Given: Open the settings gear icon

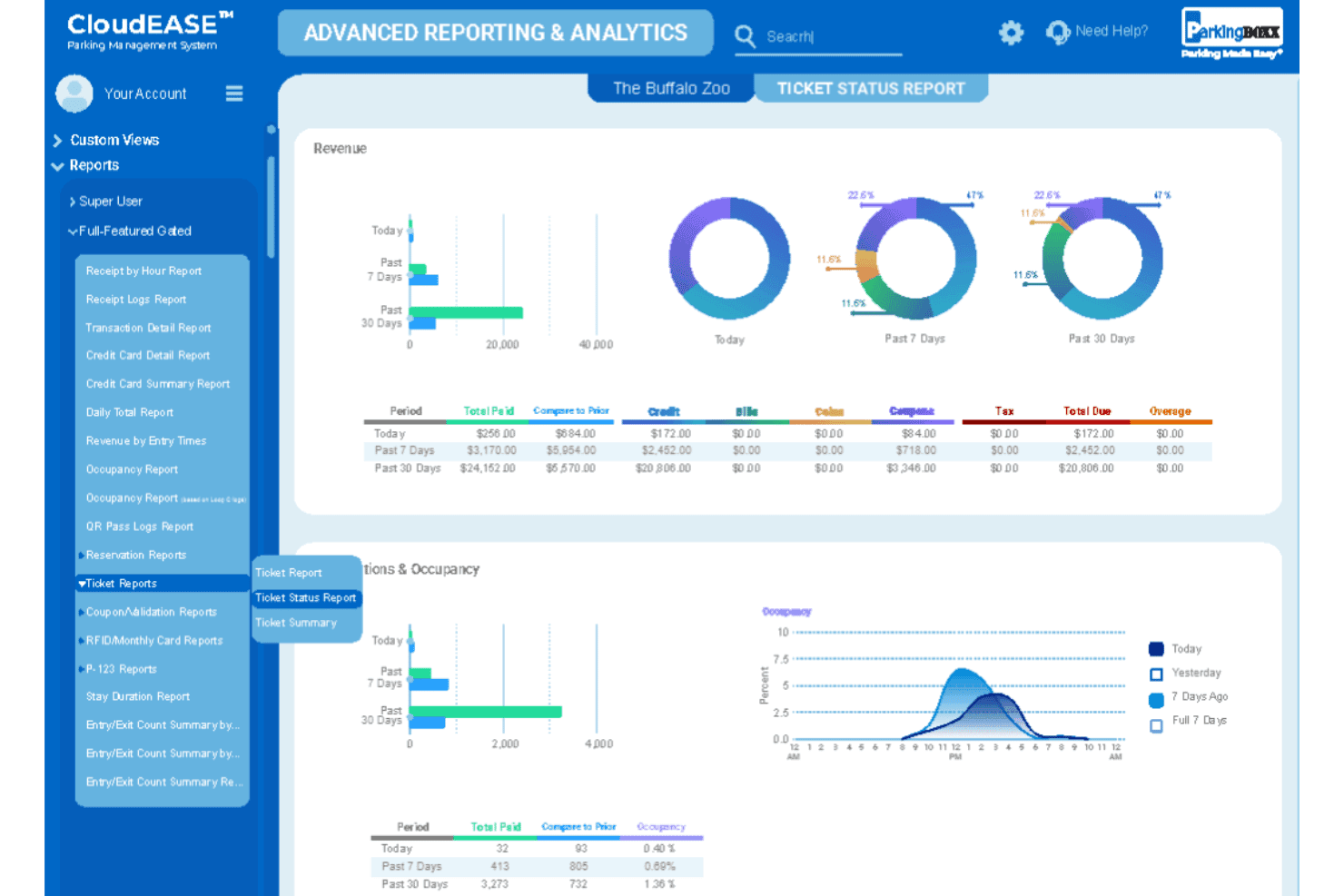Looking at the screenshot, I should point(1011,34).
